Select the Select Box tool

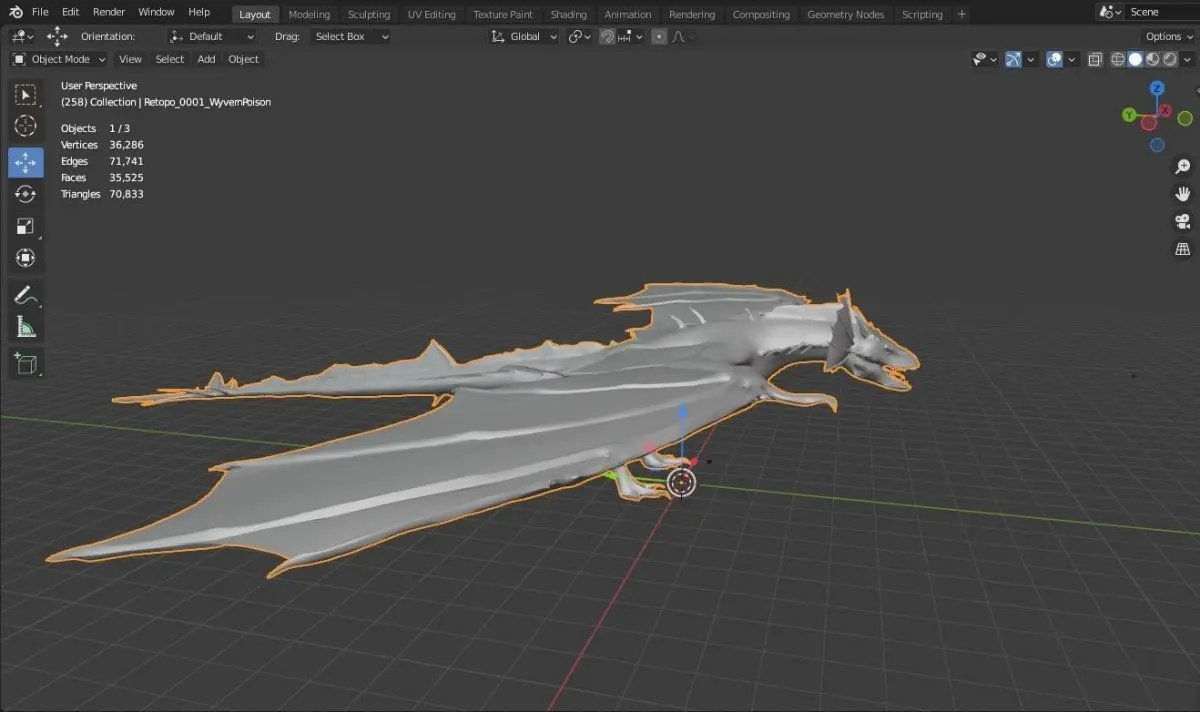(x=26, y=95)
